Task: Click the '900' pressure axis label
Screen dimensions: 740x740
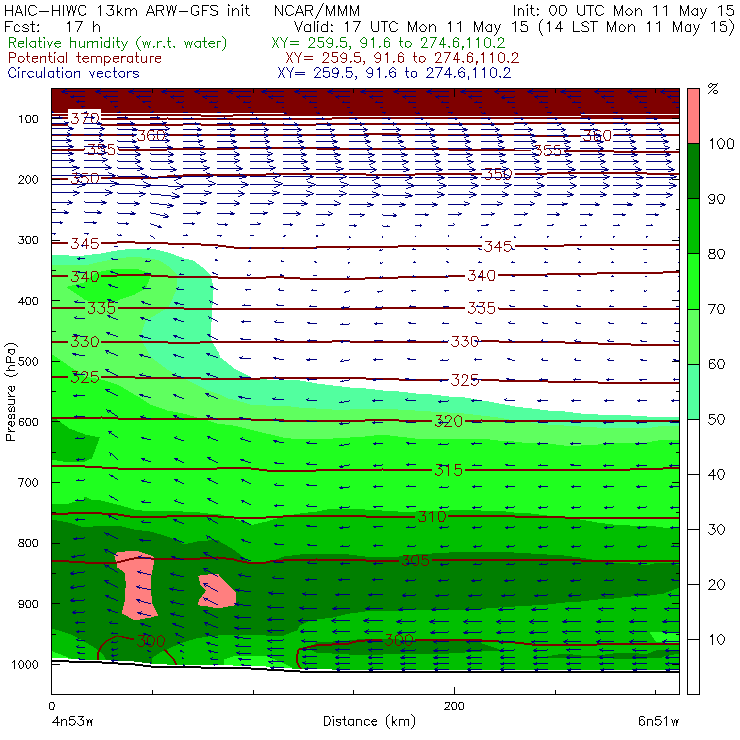Action: point(28,604)
